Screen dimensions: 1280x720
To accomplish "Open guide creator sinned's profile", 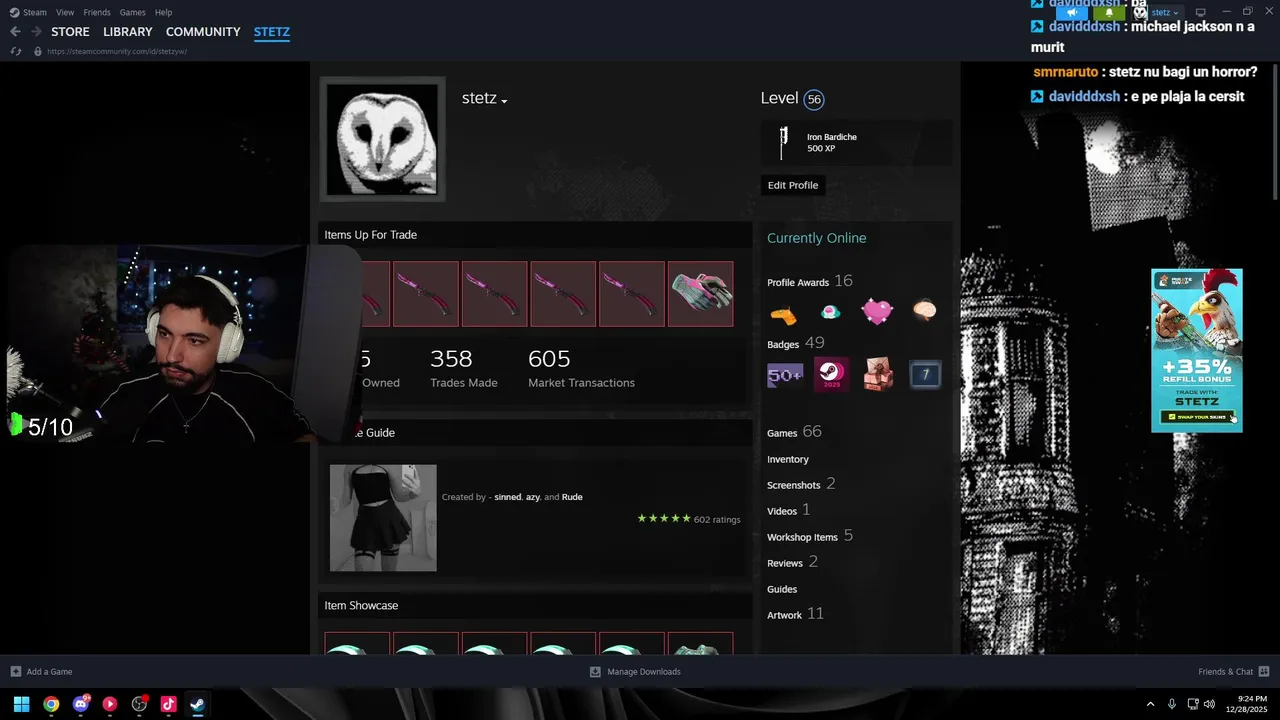I will (508, 497).
